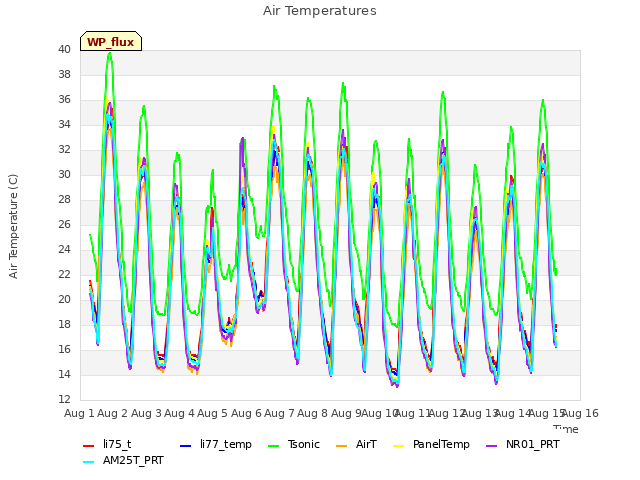
Task: Click the 36 y-axis tick label
Action: coord(64,99)
